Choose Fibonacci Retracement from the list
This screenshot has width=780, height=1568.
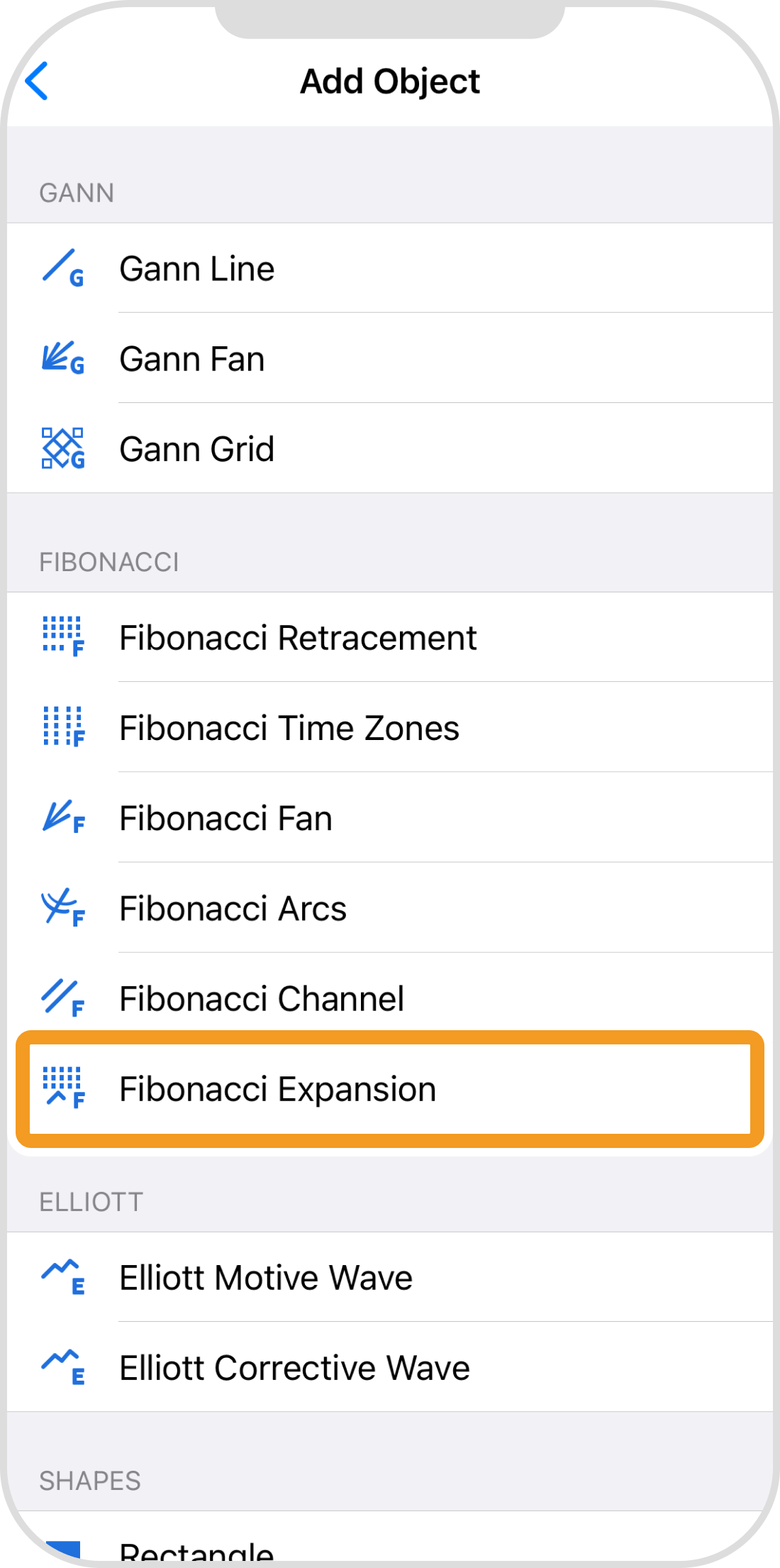tap(298, 637)
